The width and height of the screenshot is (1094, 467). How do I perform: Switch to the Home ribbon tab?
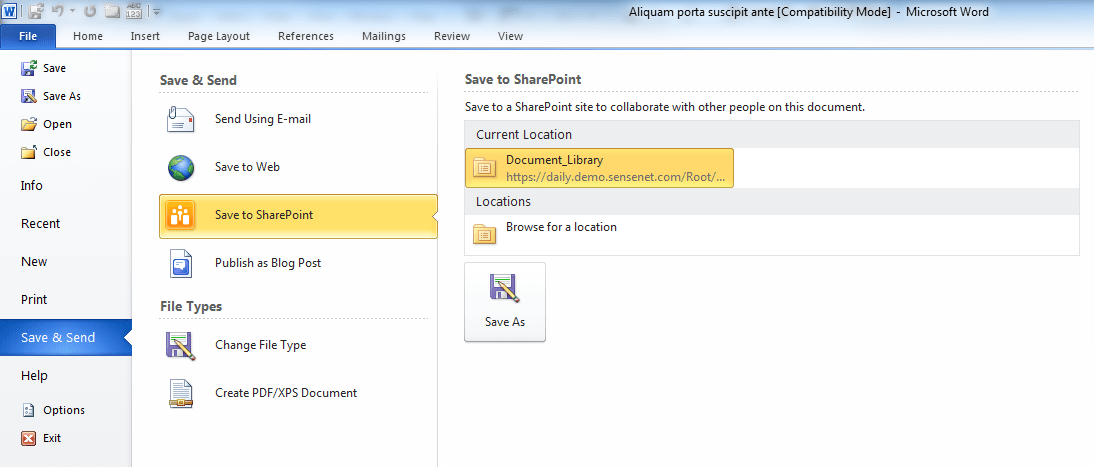pyautogui.click(x=88, y=36)
